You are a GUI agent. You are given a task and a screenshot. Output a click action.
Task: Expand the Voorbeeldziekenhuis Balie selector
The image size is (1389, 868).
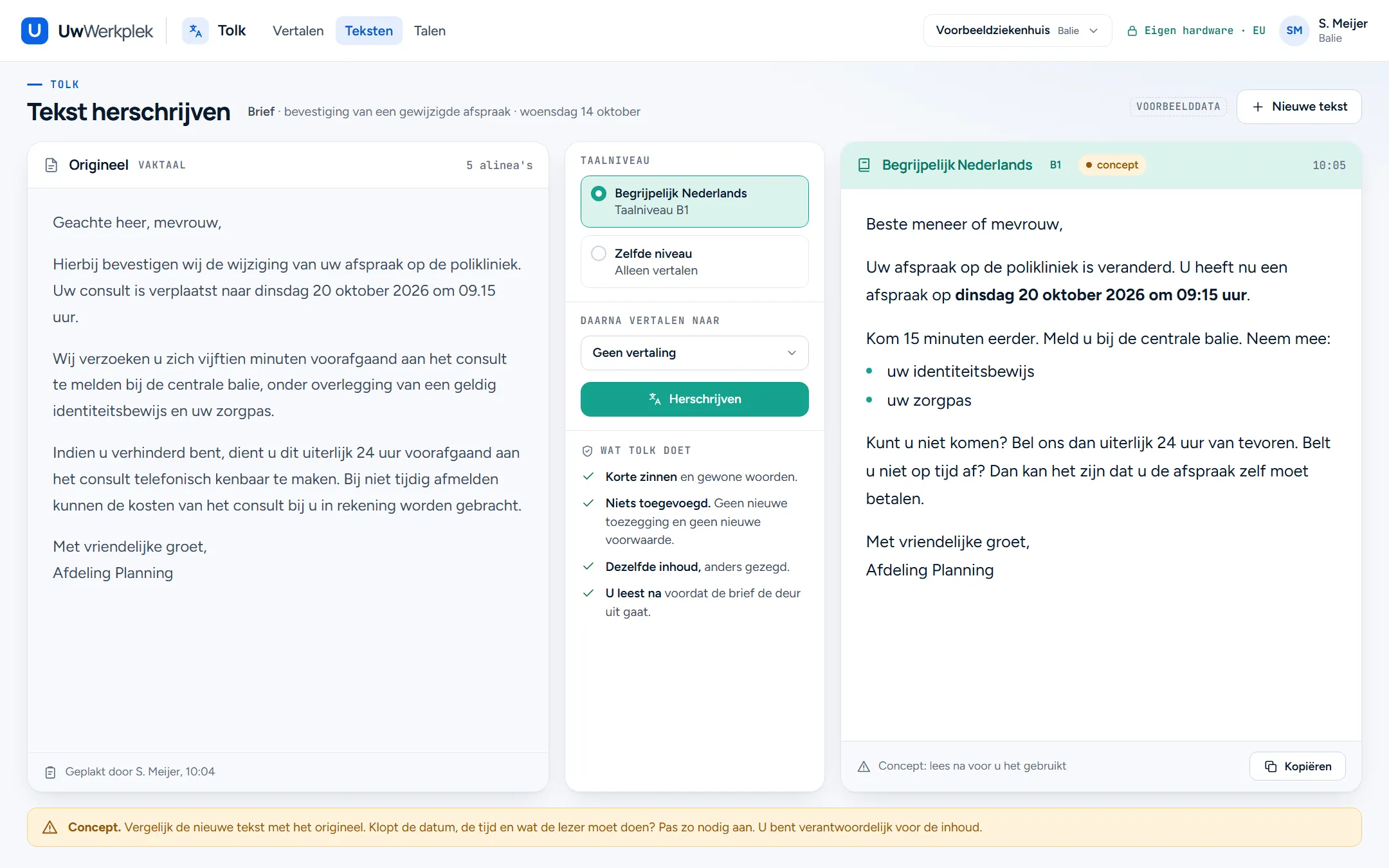[1017, 31]
